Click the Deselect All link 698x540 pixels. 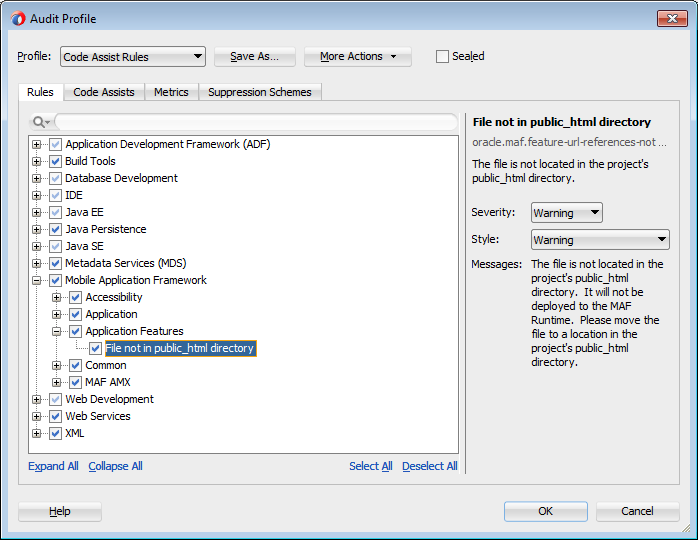[430, 466]
